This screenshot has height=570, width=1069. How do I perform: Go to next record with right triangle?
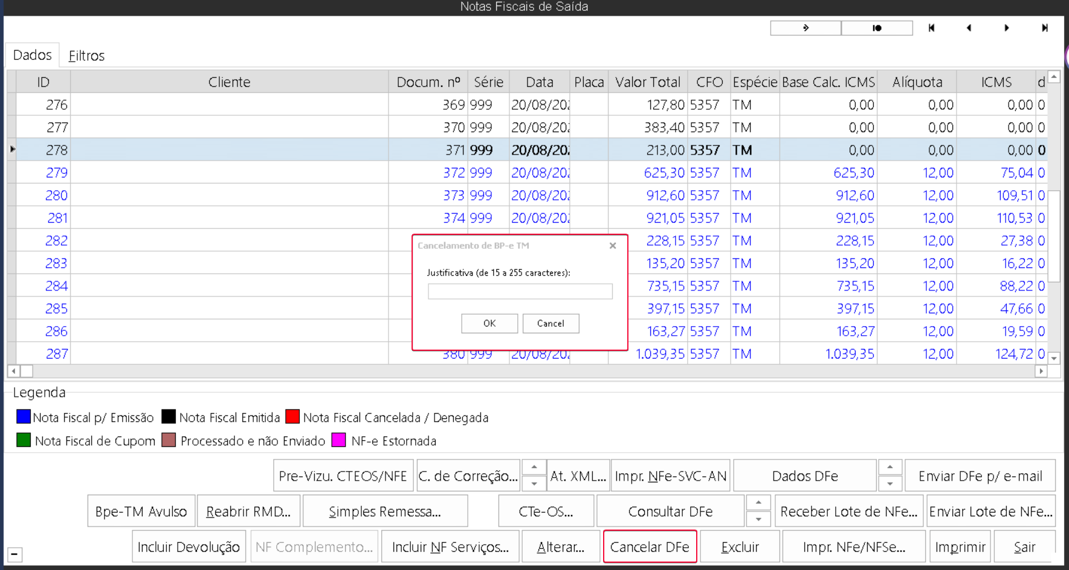coord(1006,28)
